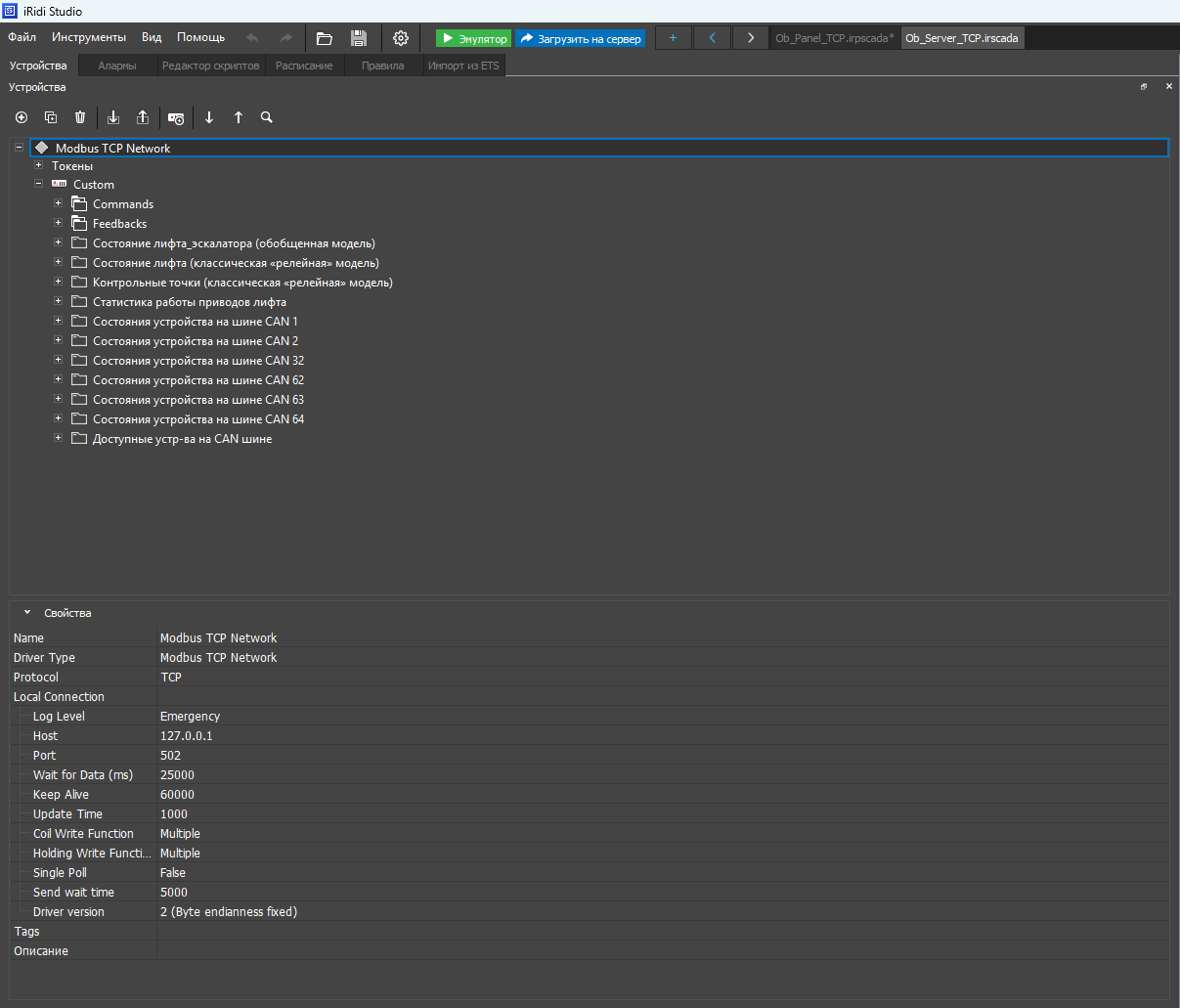
Task: Start the Эмулятор
Action: point(473,38)
